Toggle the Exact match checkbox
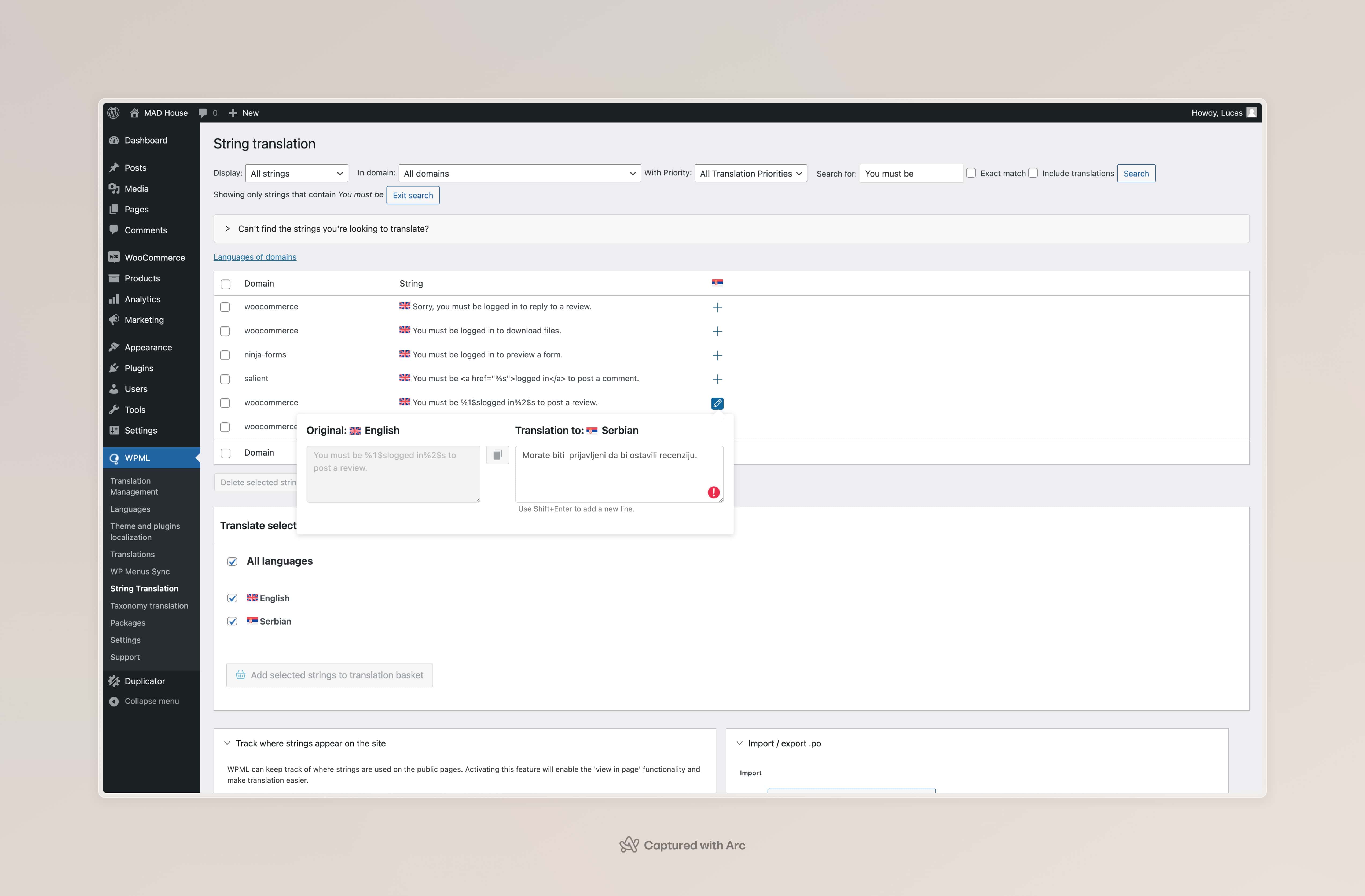Image resolution: width=1365 pixels, height=896 pixels. (971, 173)
